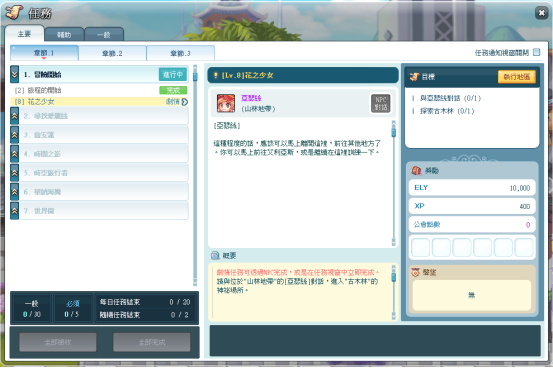Click the first empty reward item slot
The width and height of the screenshot is (553, 368).
[x=420, y=247]
